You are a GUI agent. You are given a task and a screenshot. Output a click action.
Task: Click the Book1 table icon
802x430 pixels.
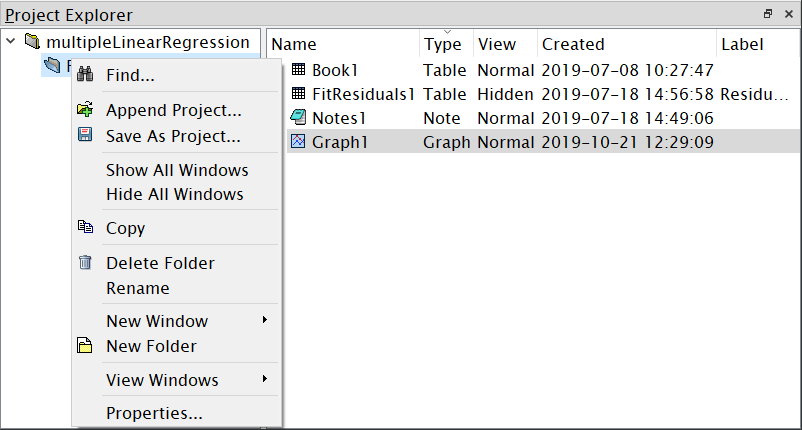click(298, 70)
